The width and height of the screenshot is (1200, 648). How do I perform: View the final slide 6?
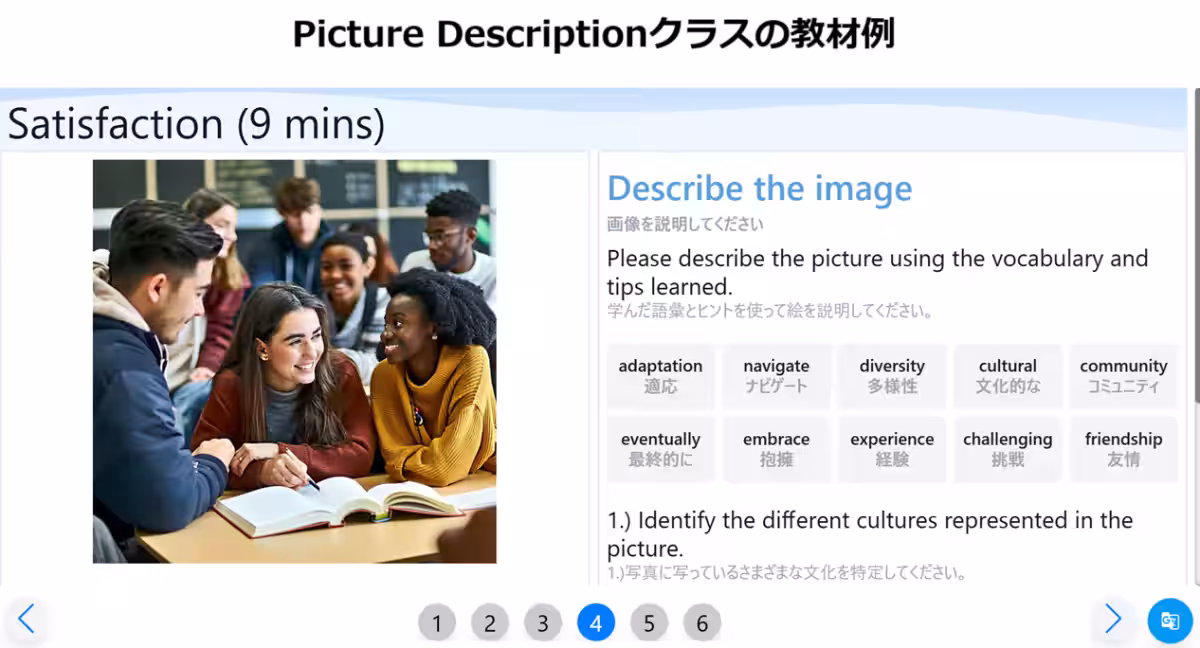[x=702, y=622]
